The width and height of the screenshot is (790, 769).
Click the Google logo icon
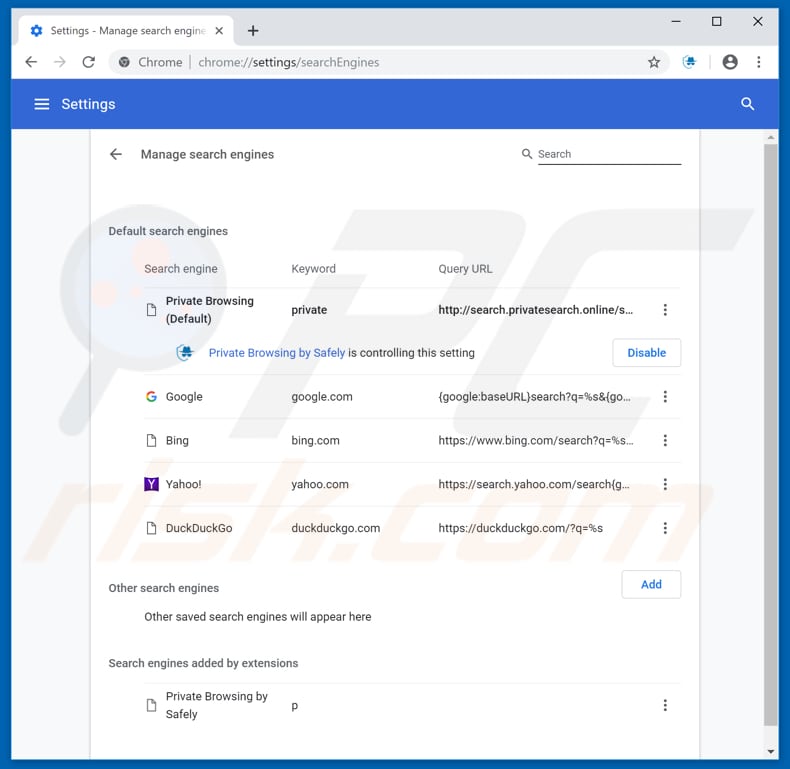pos(151,397)
